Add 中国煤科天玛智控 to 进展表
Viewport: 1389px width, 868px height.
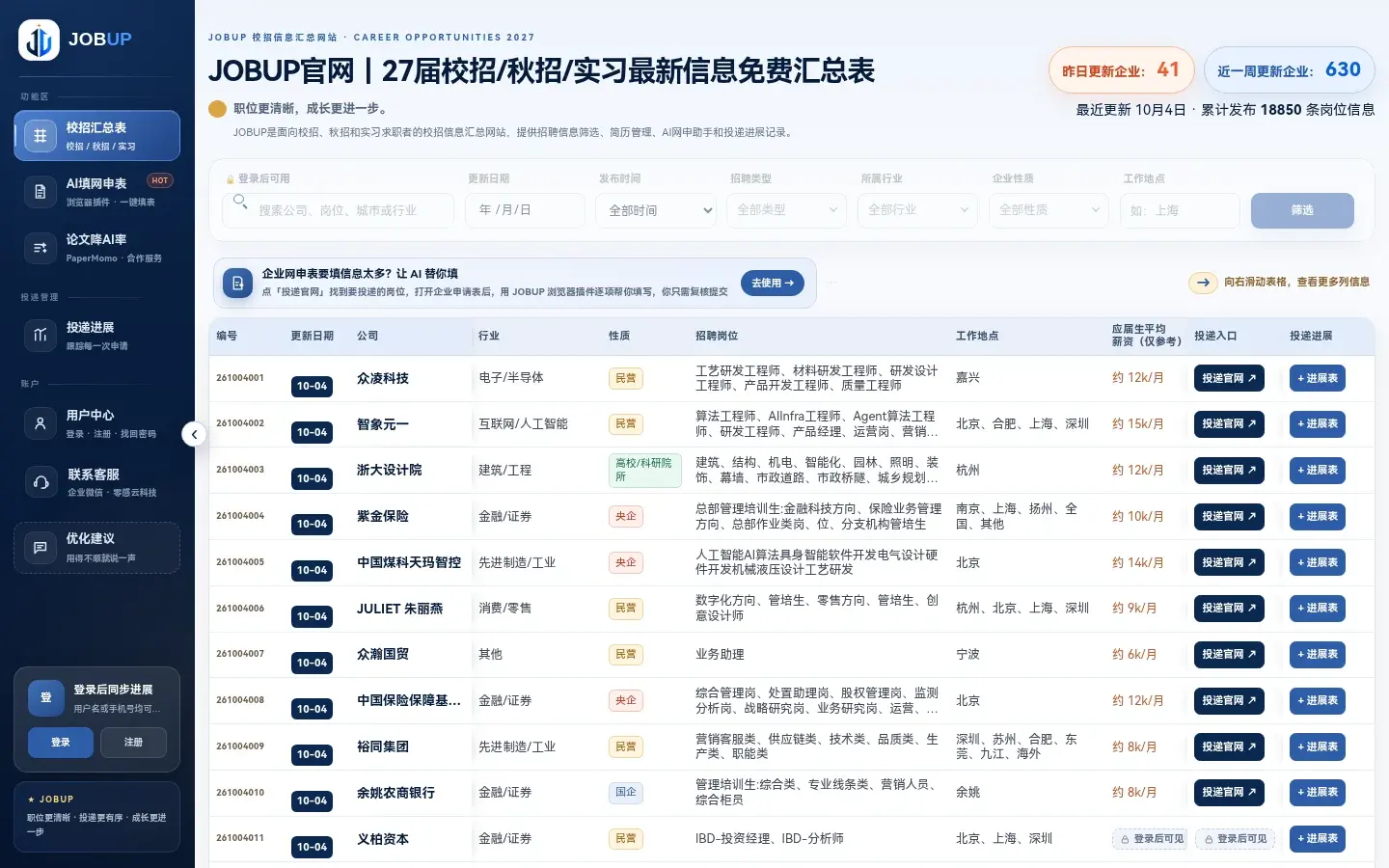(x=1318, y=562)
